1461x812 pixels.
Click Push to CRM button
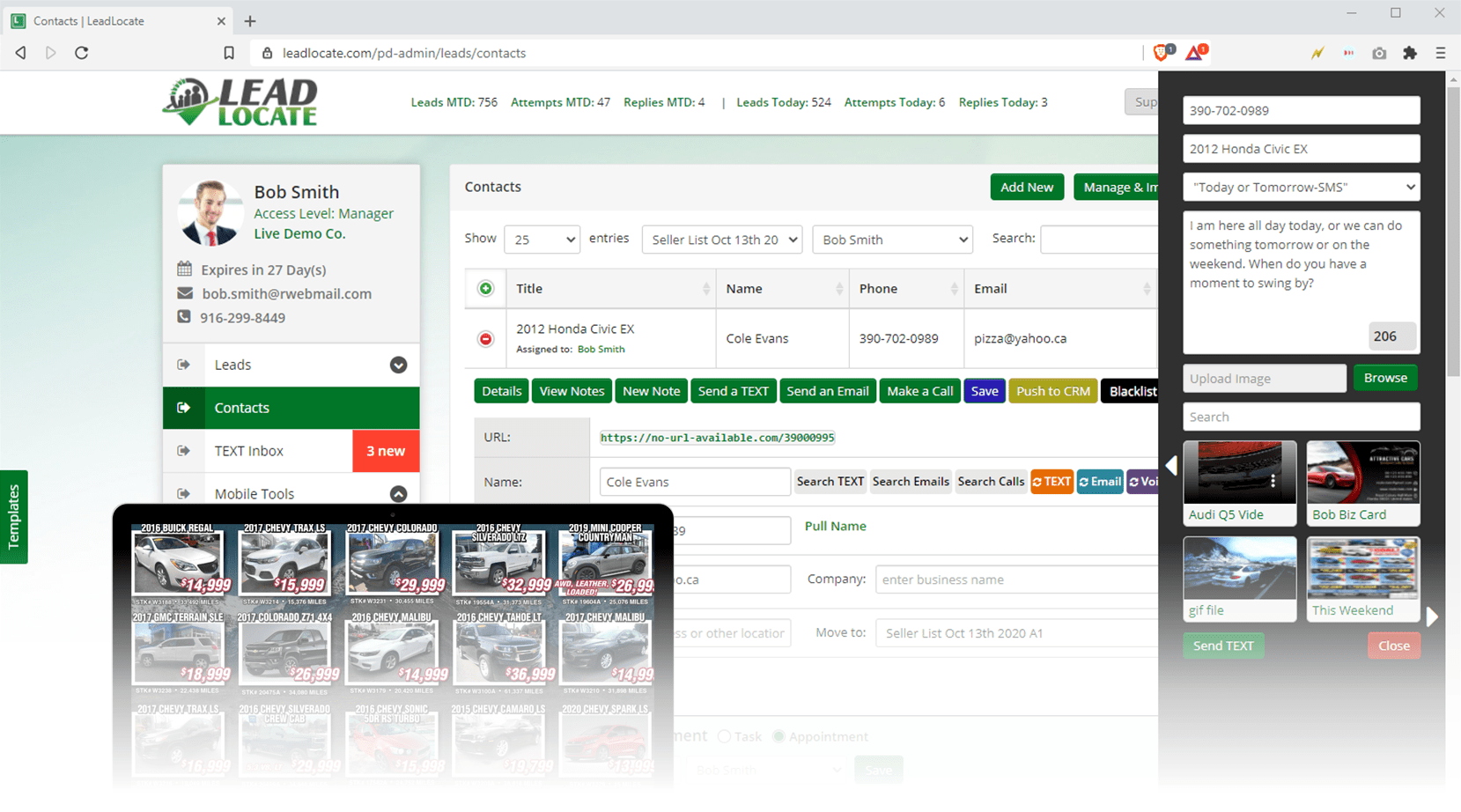1053,391
